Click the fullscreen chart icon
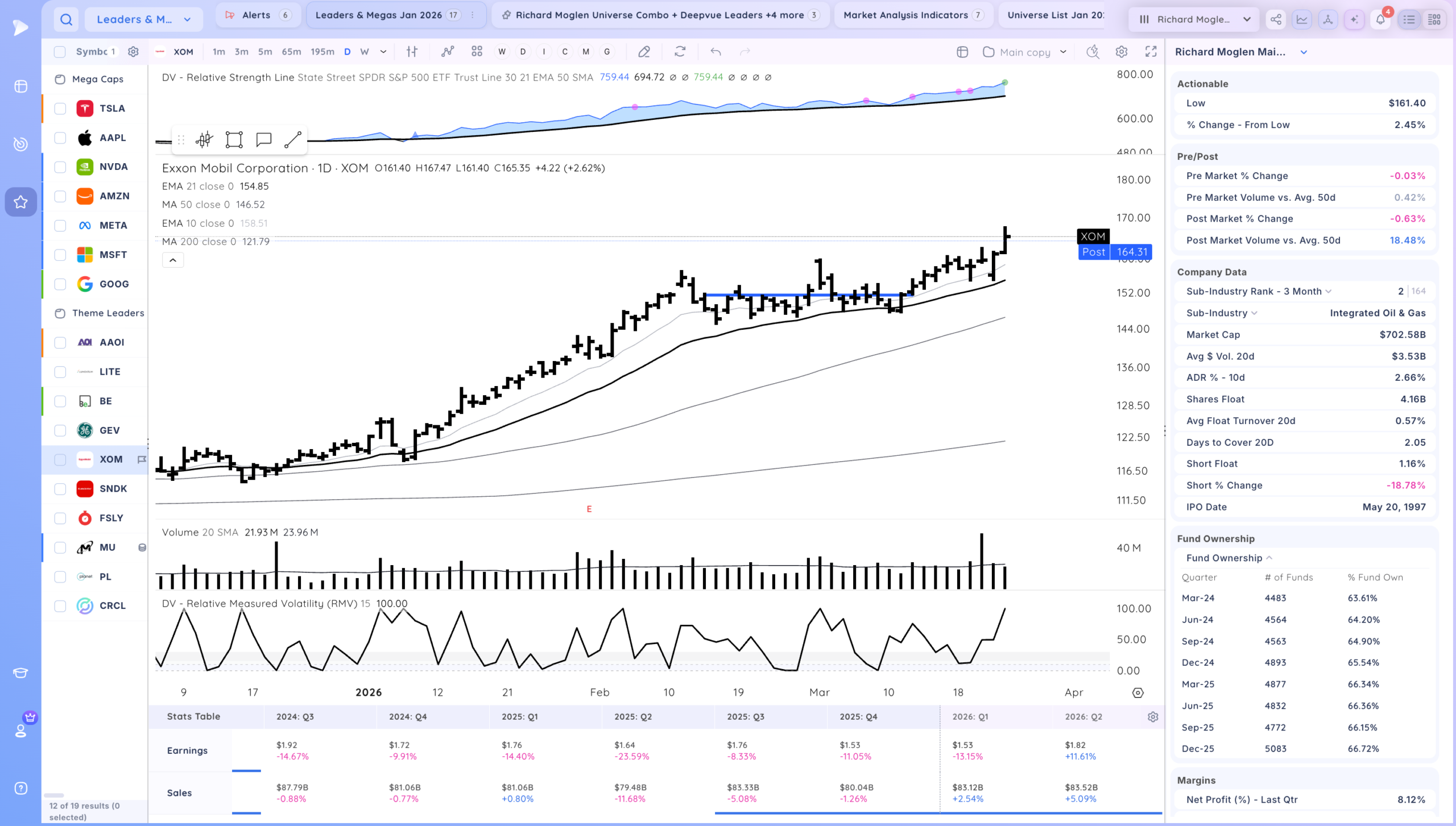Screen dimensions: 1456x826 click(x=1151, y=52)
